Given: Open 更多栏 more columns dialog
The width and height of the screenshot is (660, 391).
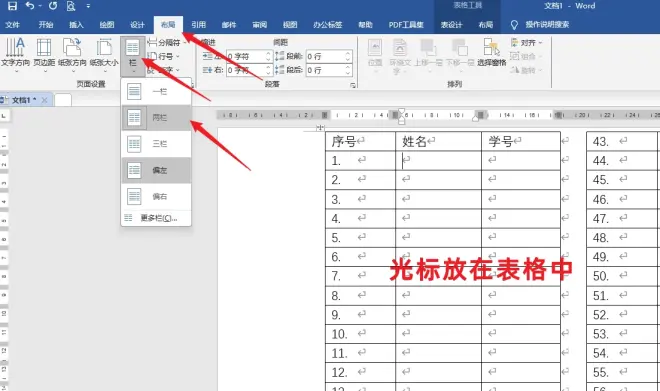Looking at the screenshot, I should (x=156, y=218).
